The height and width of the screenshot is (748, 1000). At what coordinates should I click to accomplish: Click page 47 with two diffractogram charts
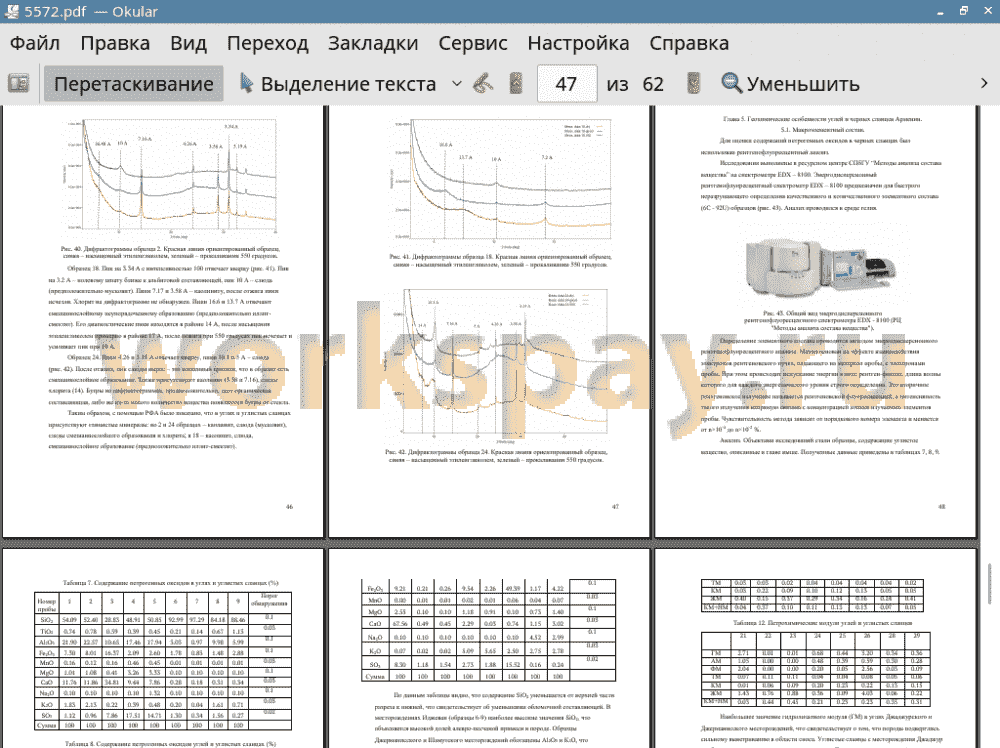coord(489,321)
